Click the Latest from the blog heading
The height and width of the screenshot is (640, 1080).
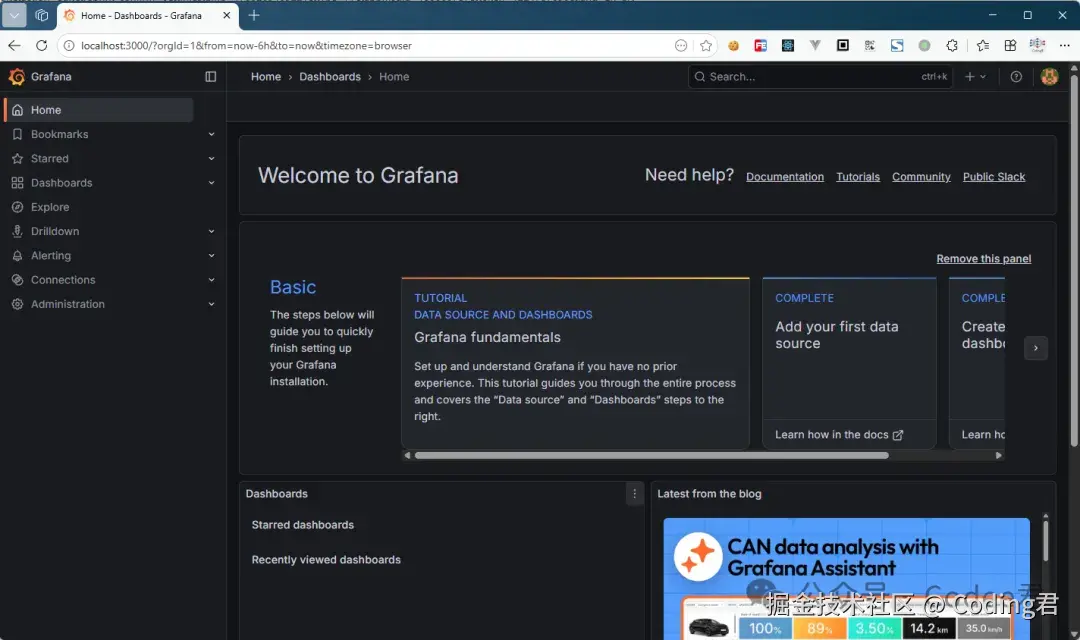pyautogui.click(x=709, y=494)
